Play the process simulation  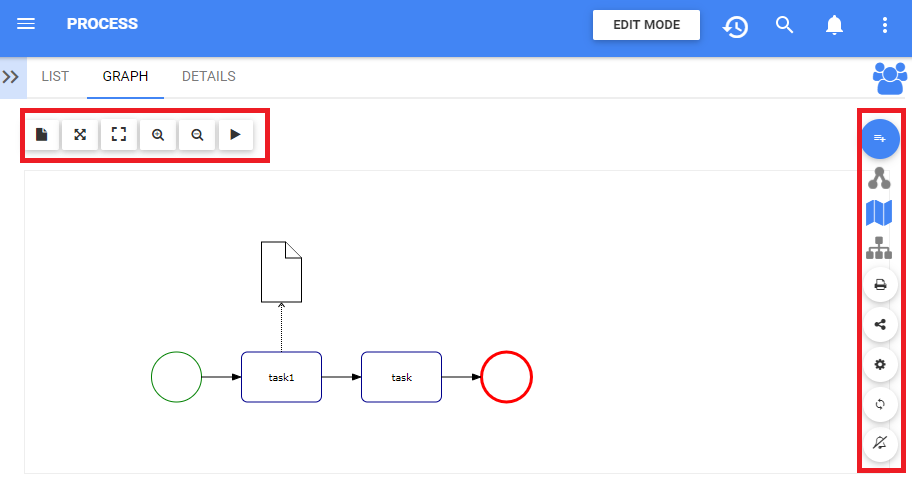[x=235, y=135]
